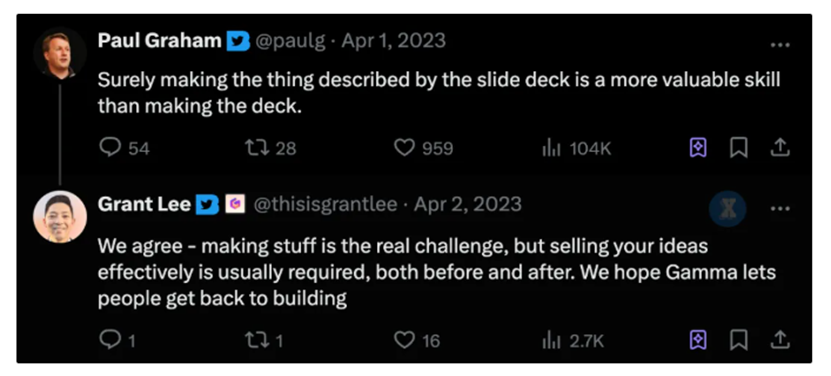View 2.7K views analytics on Grant's reply

pyautogui.click(x=573, y=340)
